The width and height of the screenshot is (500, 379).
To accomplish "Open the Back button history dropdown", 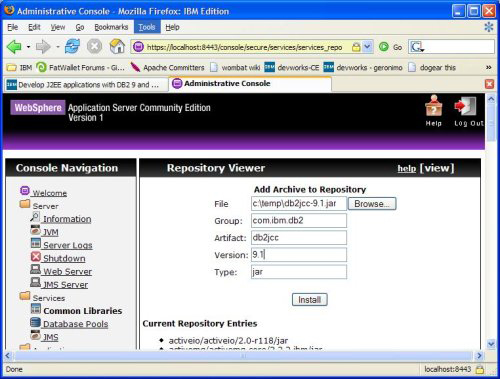I will [x=28, y=47].
